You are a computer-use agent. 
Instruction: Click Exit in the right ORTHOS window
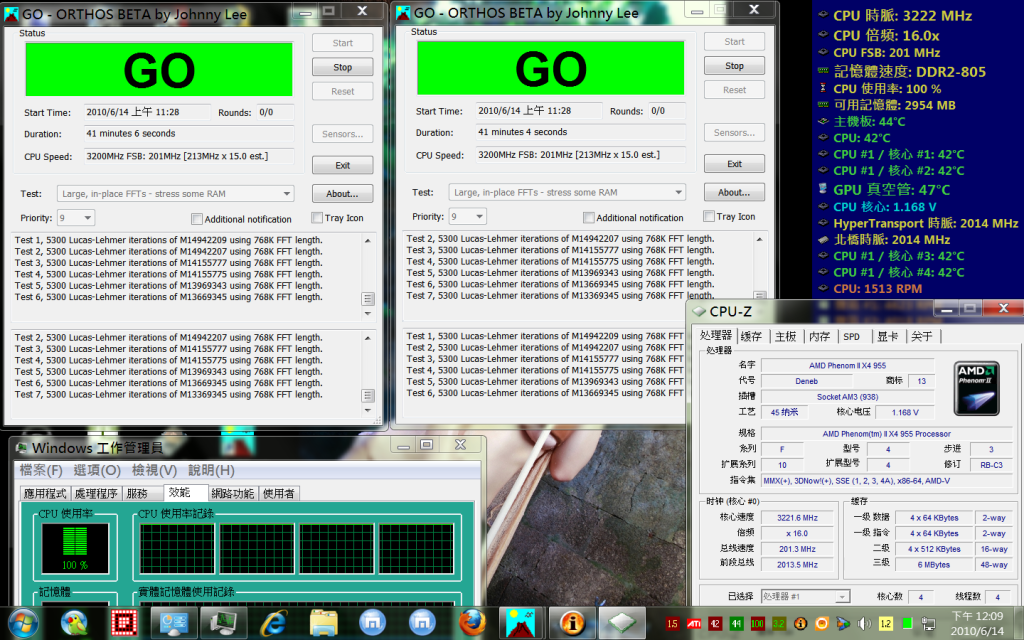coord(735,164)
